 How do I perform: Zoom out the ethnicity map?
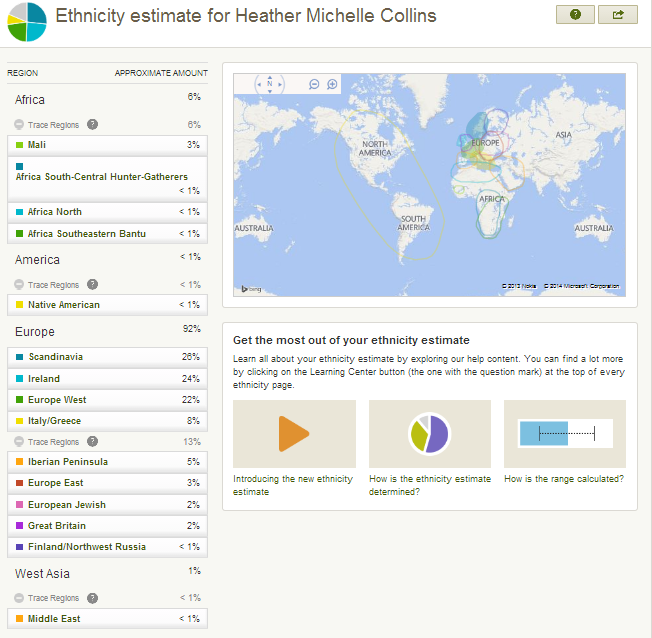[314, 85]
